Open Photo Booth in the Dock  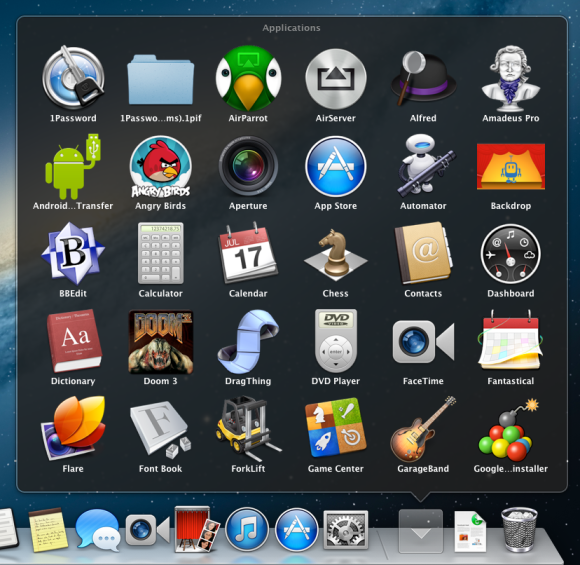197,529
